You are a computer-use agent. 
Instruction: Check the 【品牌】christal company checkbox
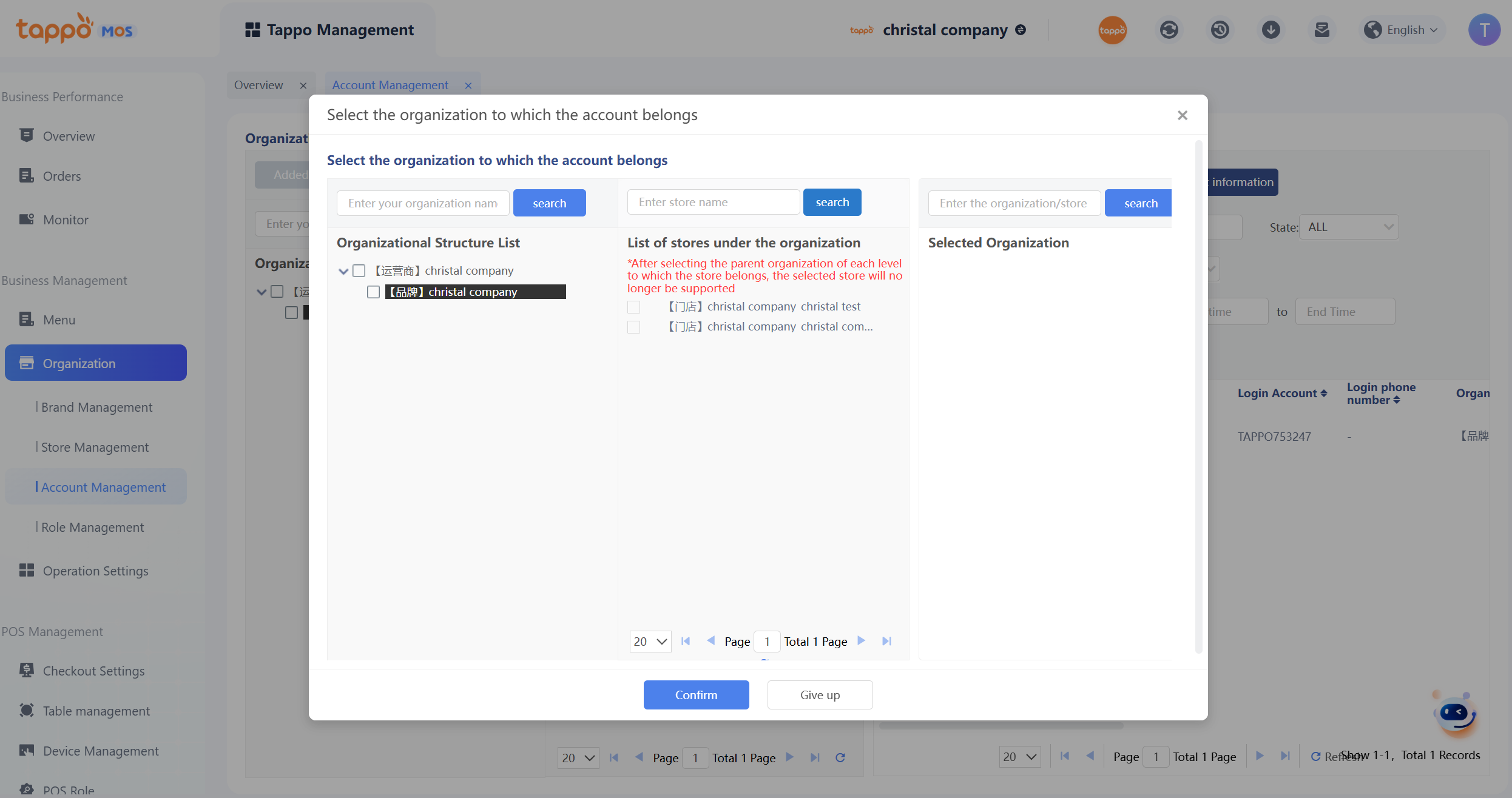tap(374, 292)
